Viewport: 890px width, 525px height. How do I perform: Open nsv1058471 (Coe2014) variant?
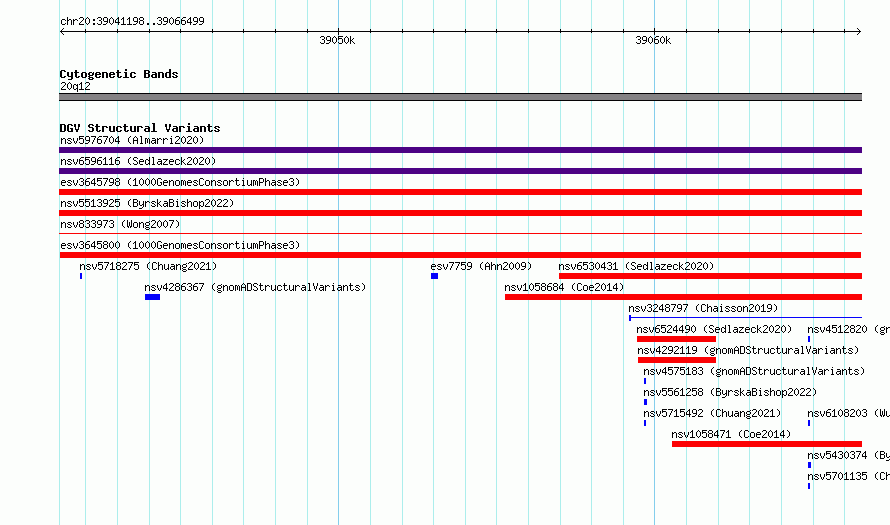point(731,434)
